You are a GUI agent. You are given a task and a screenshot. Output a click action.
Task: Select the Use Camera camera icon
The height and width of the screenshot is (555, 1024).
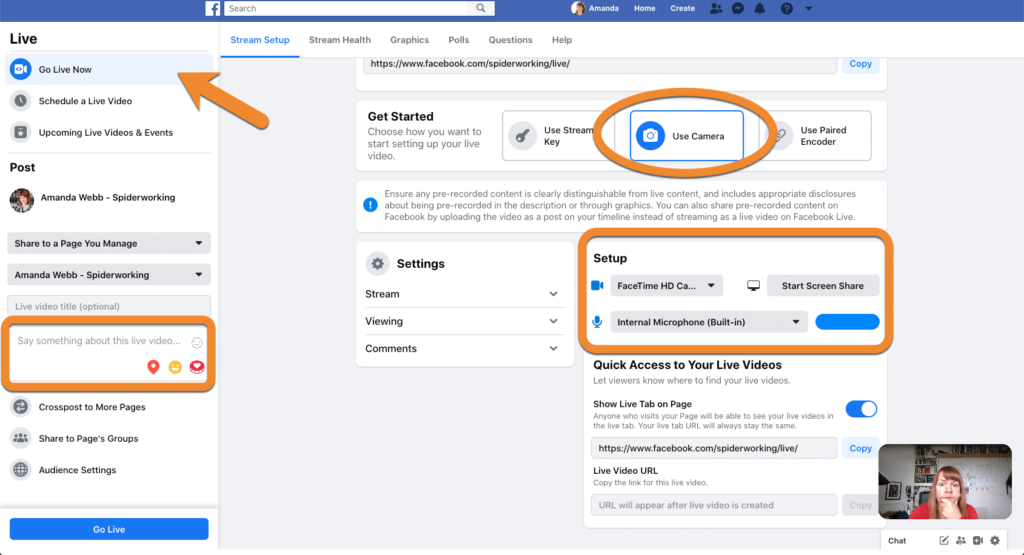[x=650, y=136]
